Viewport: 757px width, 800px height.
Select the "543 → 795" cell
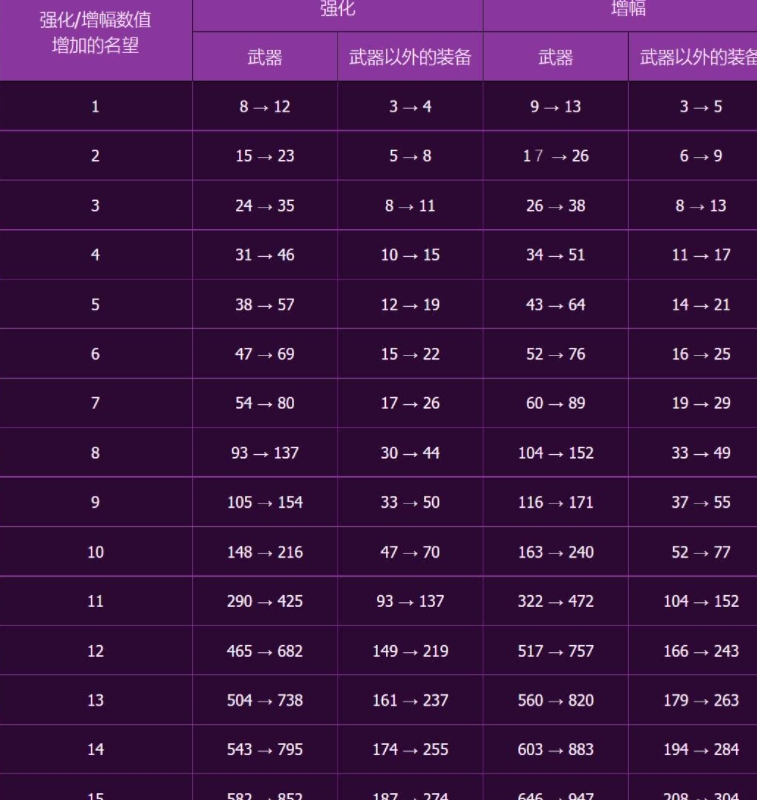(265, 749)
